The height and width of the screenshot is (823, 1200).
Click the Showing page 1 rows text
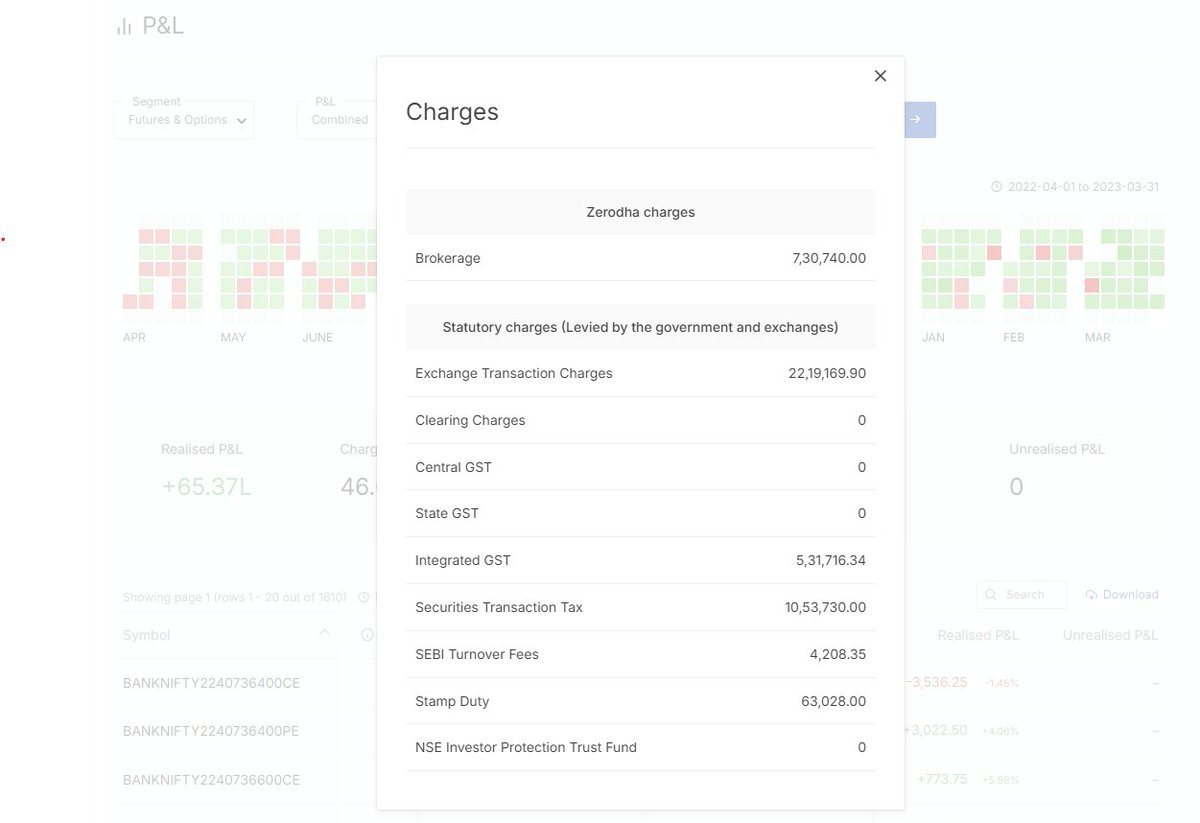point(234,597)
